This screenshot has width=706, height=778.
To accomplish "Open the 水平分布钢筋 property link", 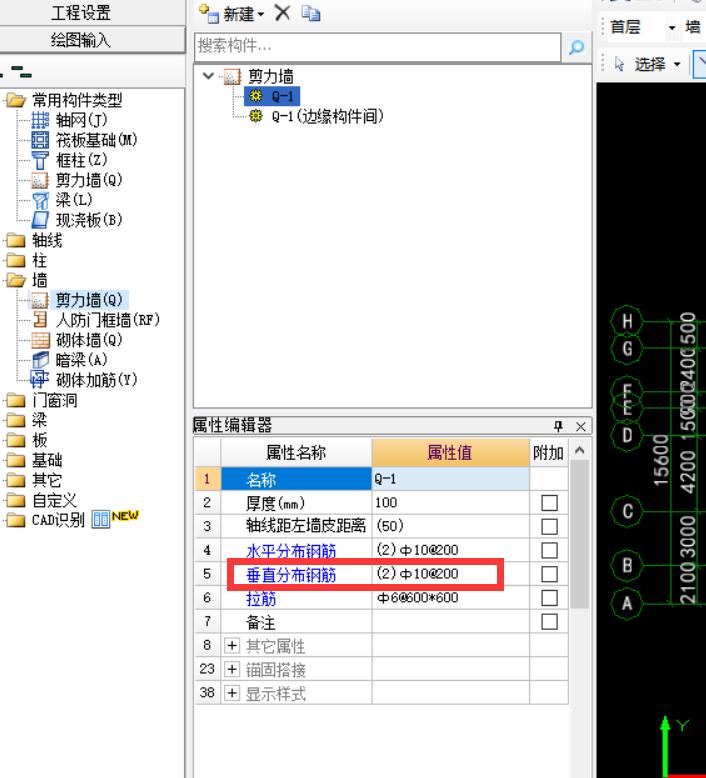I will tap(291, 551).
